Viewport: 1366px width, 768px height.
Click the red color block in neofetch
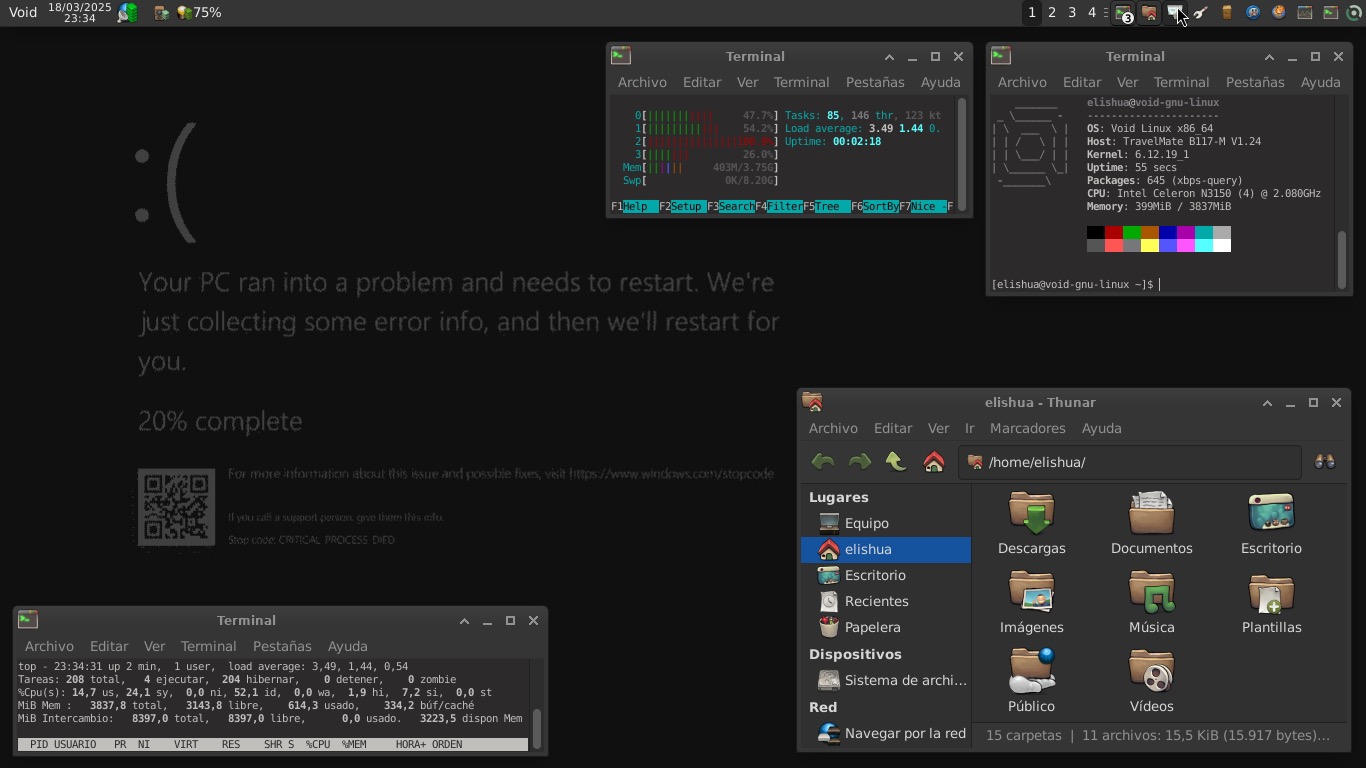pyautogui.click(x=1113, y=233)
